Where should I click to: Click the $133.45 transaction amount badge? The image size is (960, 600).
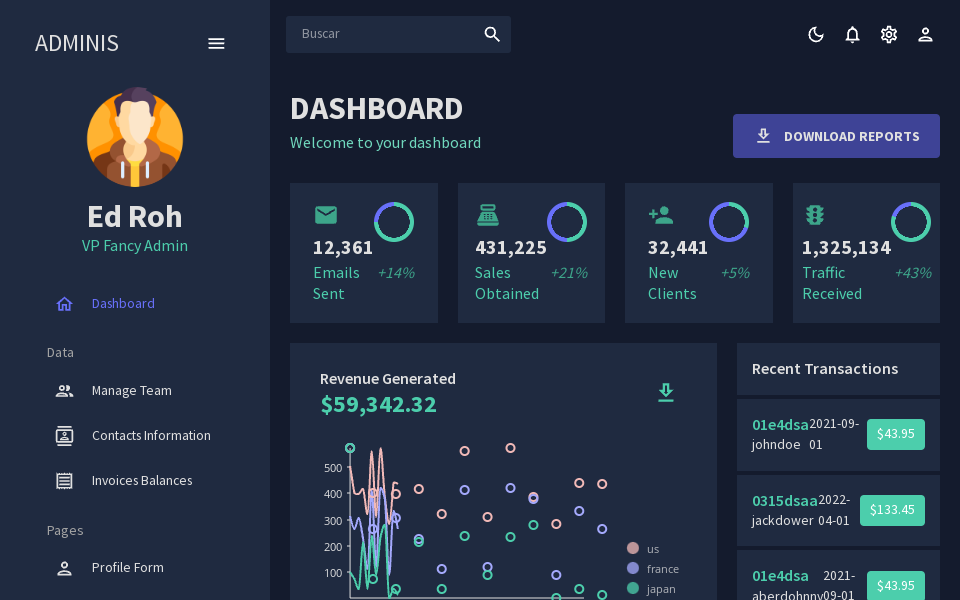point(892,510)
